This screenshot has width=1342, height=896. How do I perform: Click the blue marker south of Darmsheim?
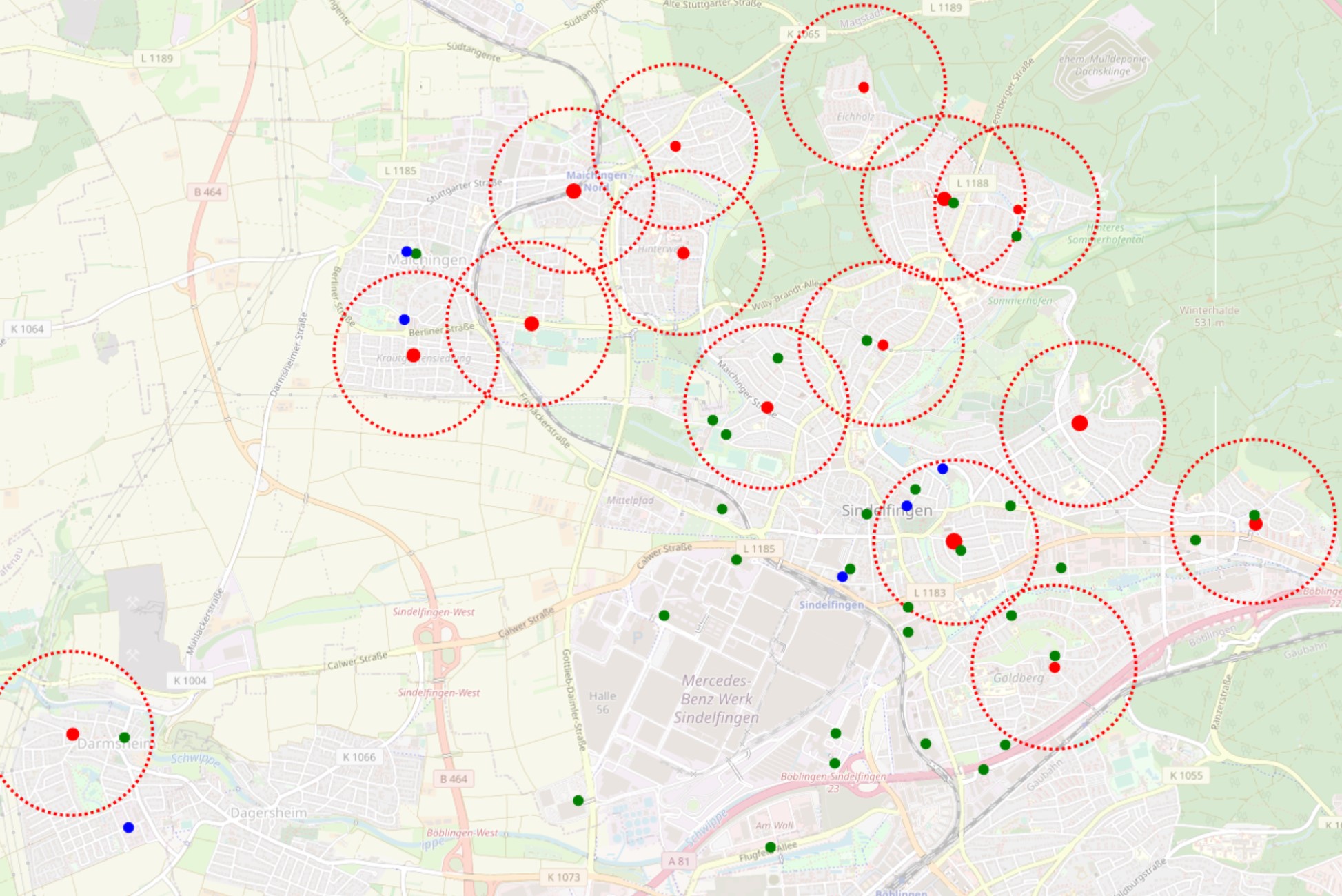[128, 827]
